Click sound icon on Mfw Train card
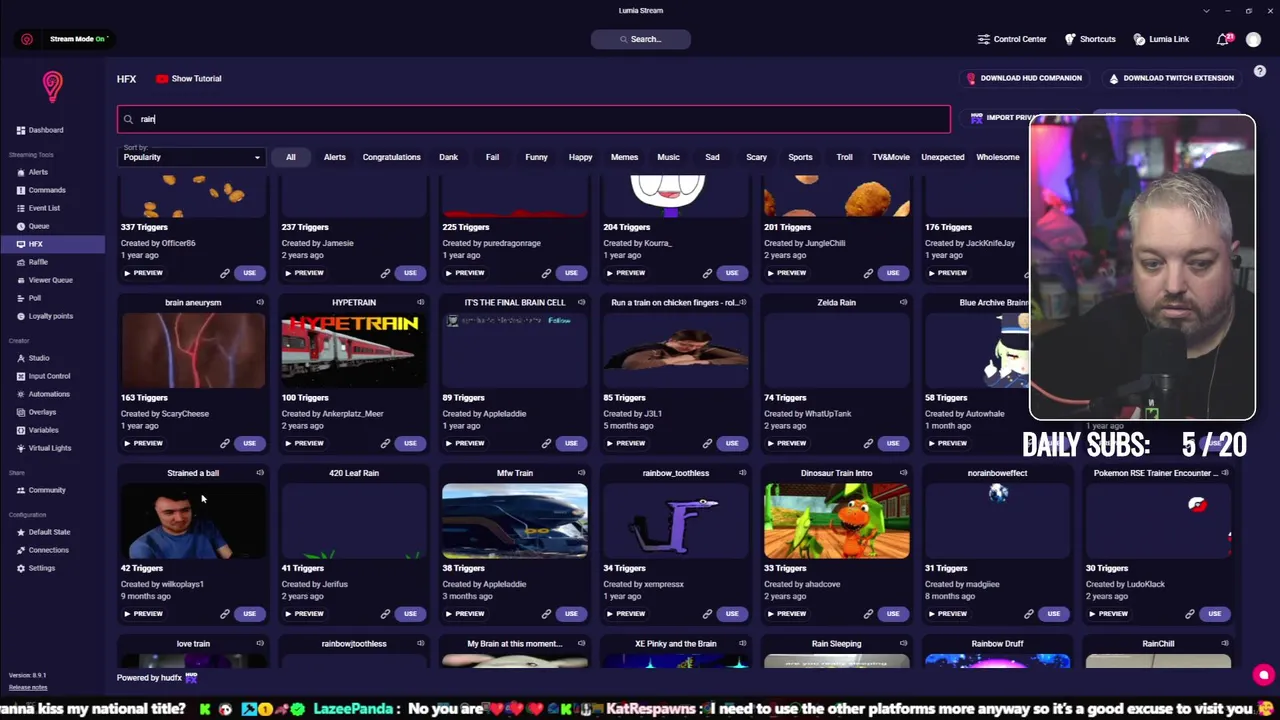 [x=581, y=473]
